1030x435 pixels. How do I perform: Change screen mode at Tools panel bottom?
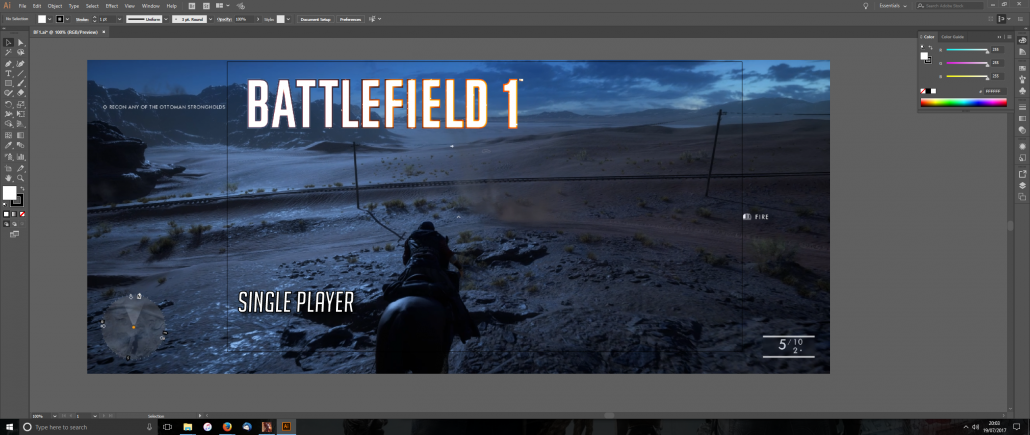click(x=14, y=234)
